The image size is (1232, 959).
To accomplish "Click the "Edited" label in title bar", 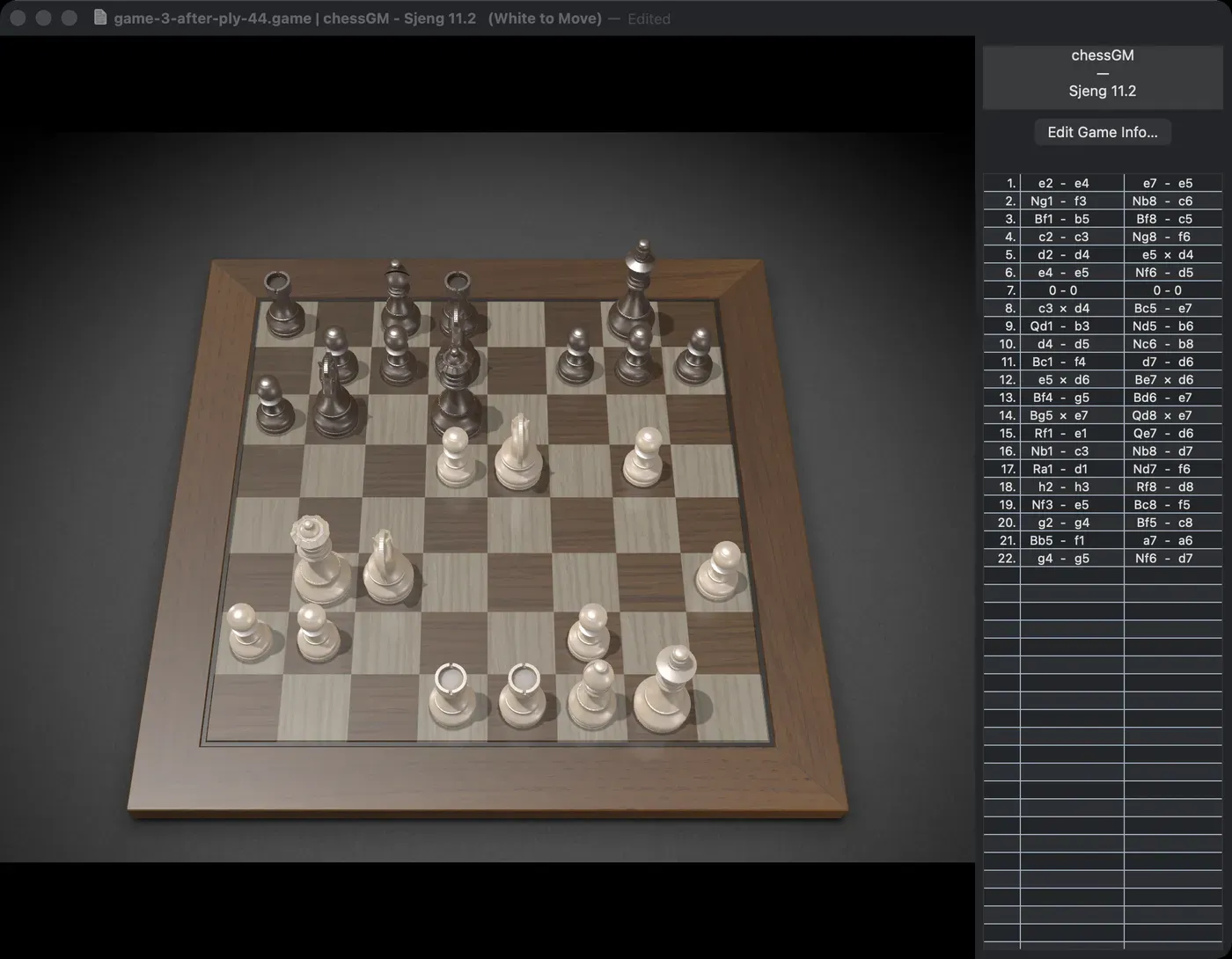I will point(649,18).
